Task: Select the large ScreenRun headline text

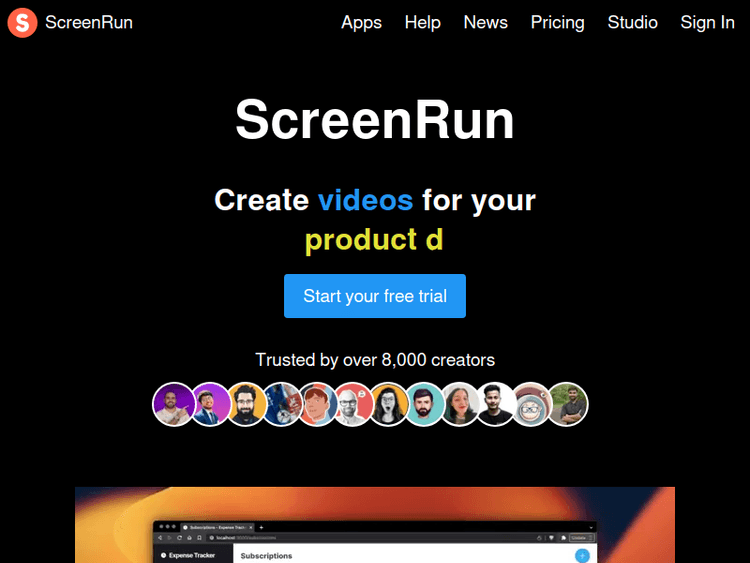Action: click(375, 120)
